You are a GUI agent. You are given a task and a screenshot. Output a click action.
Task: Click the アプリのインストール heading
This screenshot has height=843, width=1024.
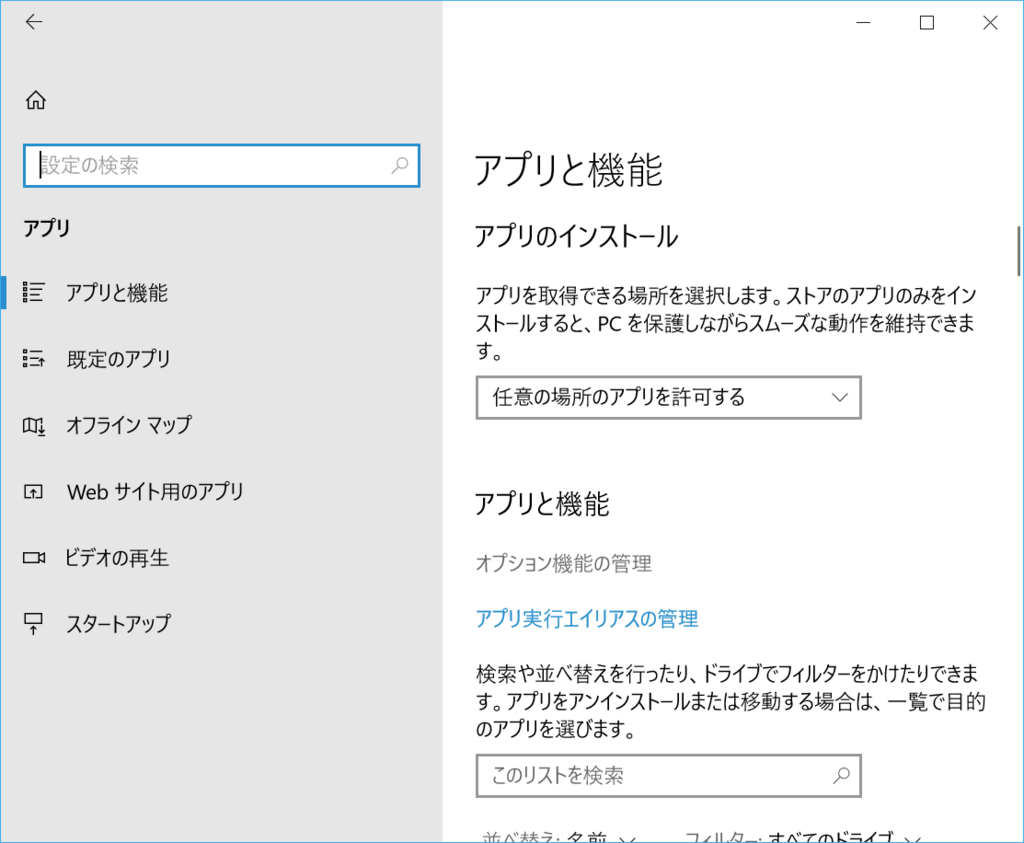coord(576,236)
